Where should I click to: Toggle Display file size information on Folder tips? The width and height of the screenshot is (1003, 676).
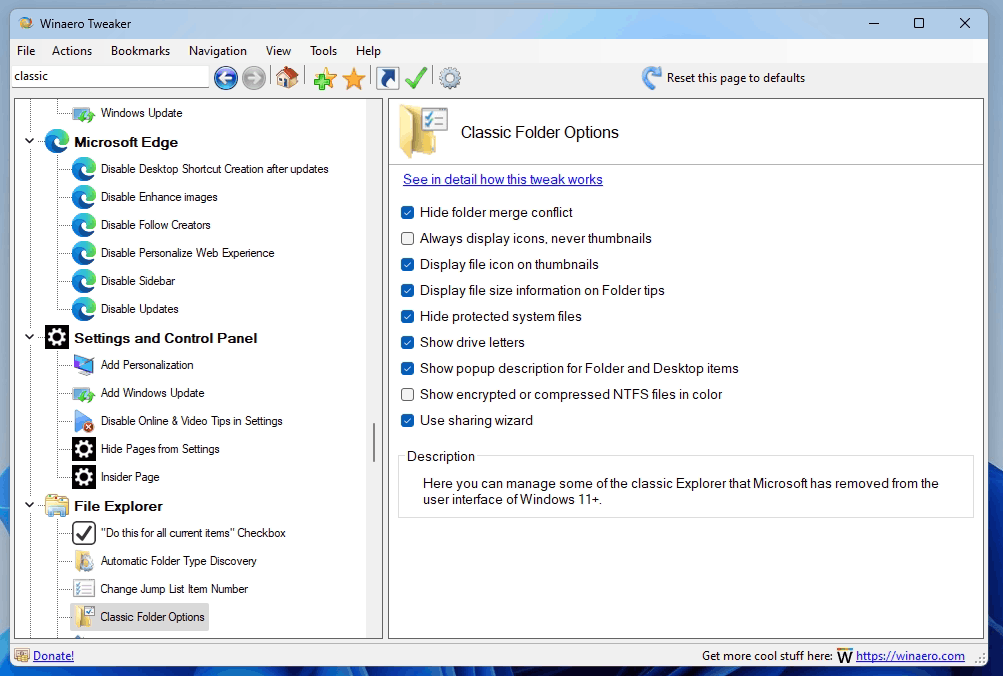pyautogui.click(x=407, y=290)
